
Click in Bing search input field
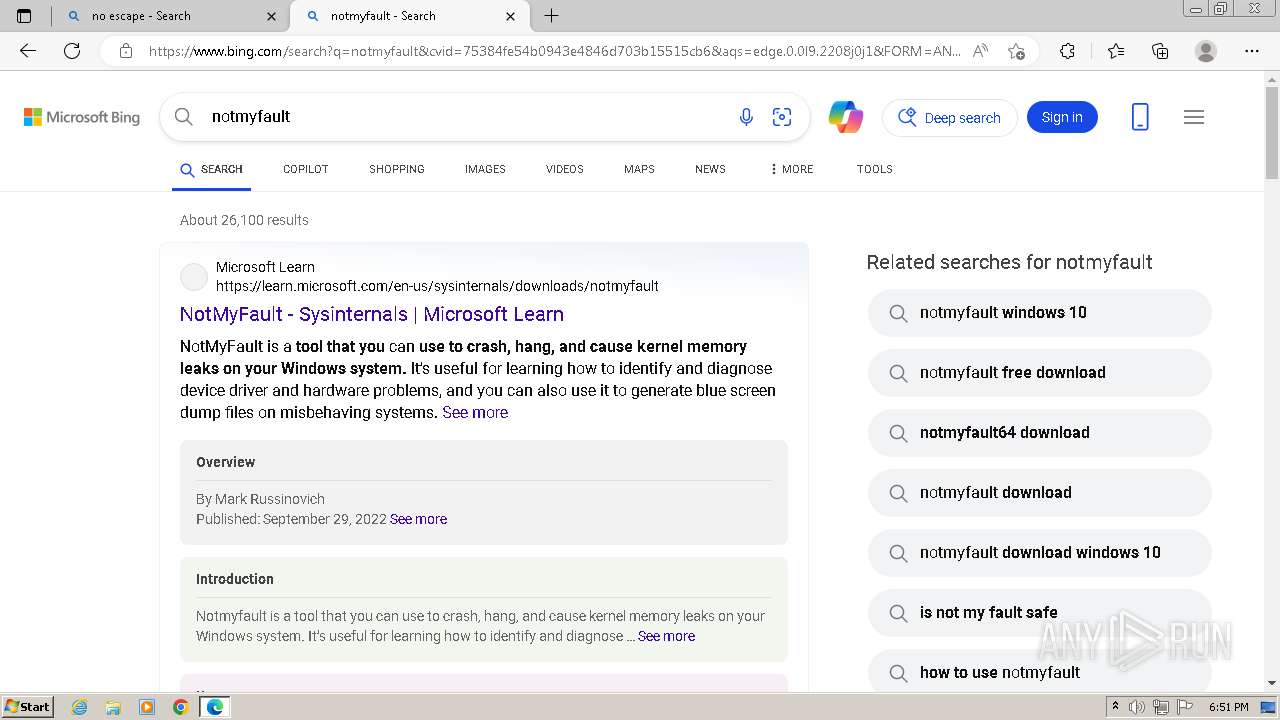coord(465,117)
